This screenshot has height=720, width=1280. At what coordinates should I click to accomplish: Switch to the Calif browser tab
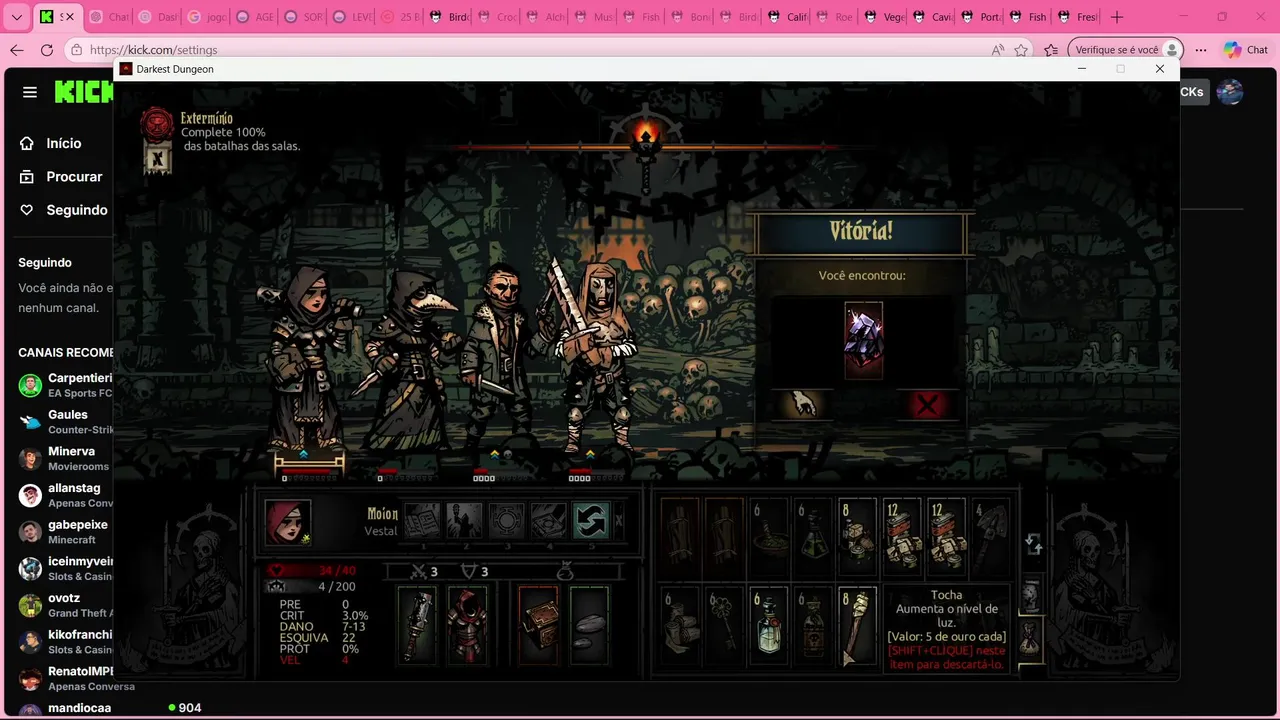(787, 17)
